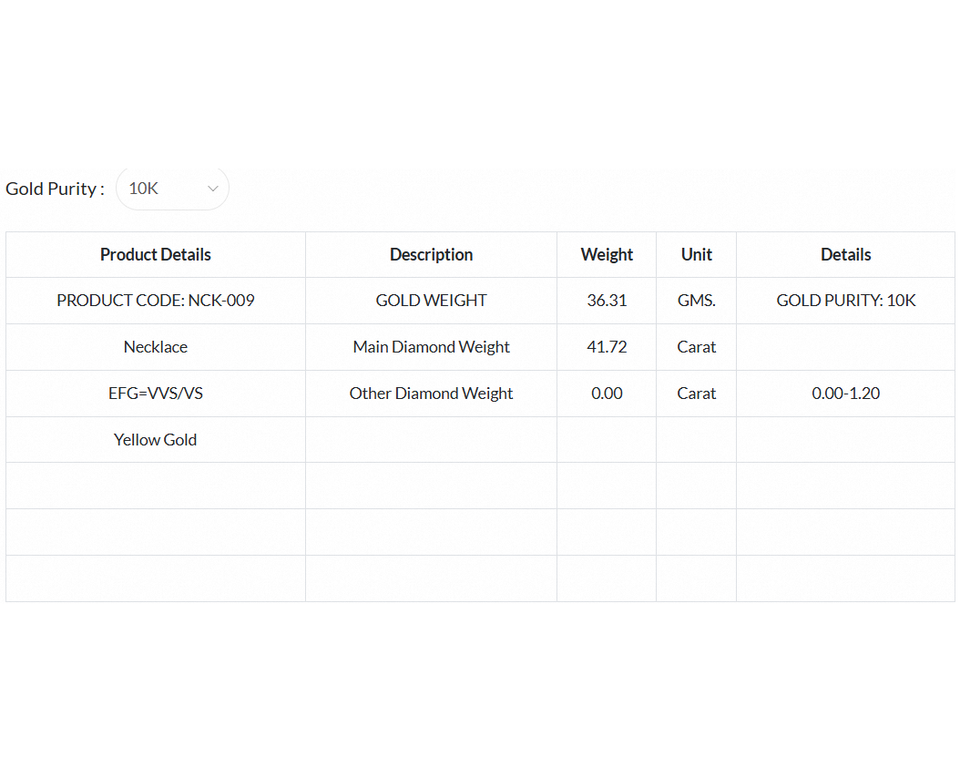Open the Gold Purity dropdown
The height and width of the screenshot is (757, 960).
point(171,188)
